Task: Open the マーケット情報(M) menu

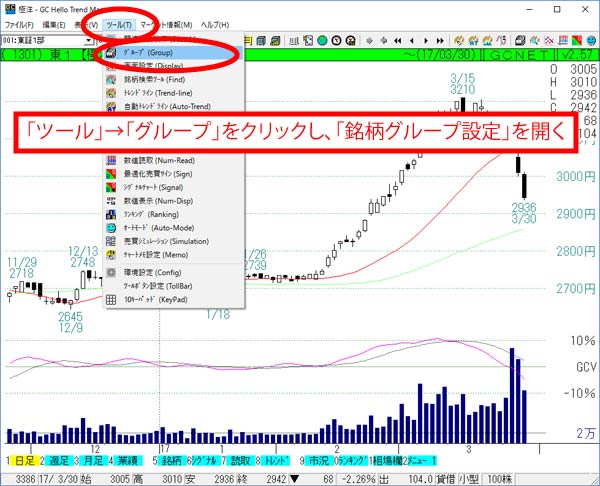Action: coord(166,25)
